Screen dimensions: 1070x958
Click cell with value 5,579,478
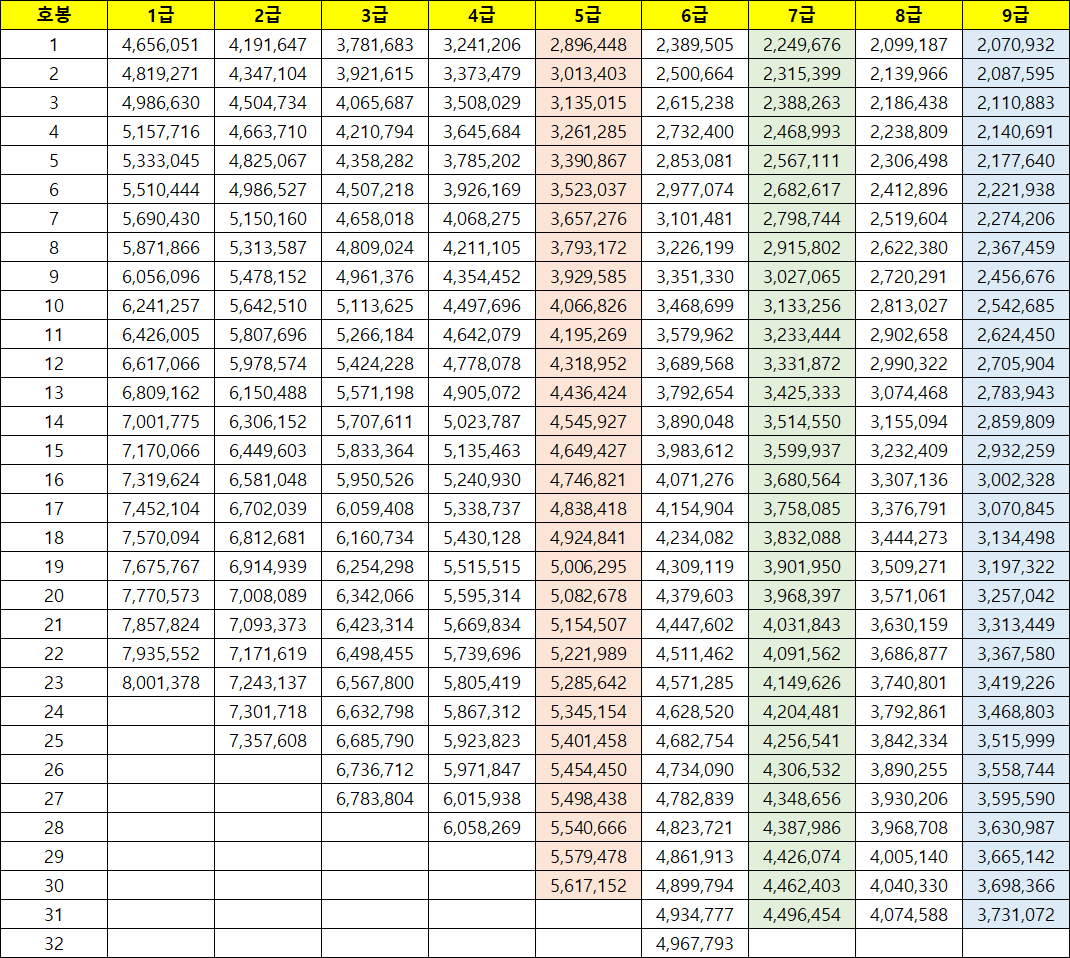(588, 856)
